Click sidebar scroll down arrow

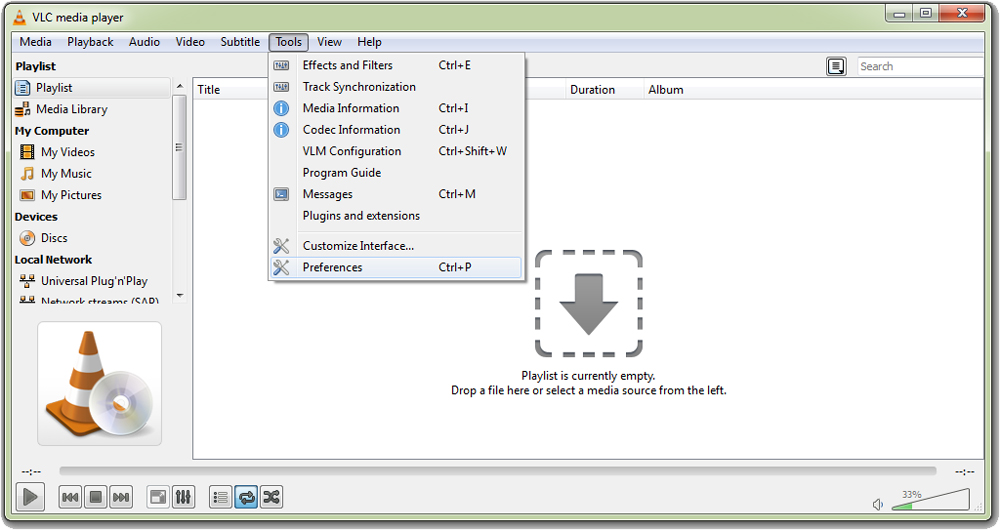click(x=180, y=295)
